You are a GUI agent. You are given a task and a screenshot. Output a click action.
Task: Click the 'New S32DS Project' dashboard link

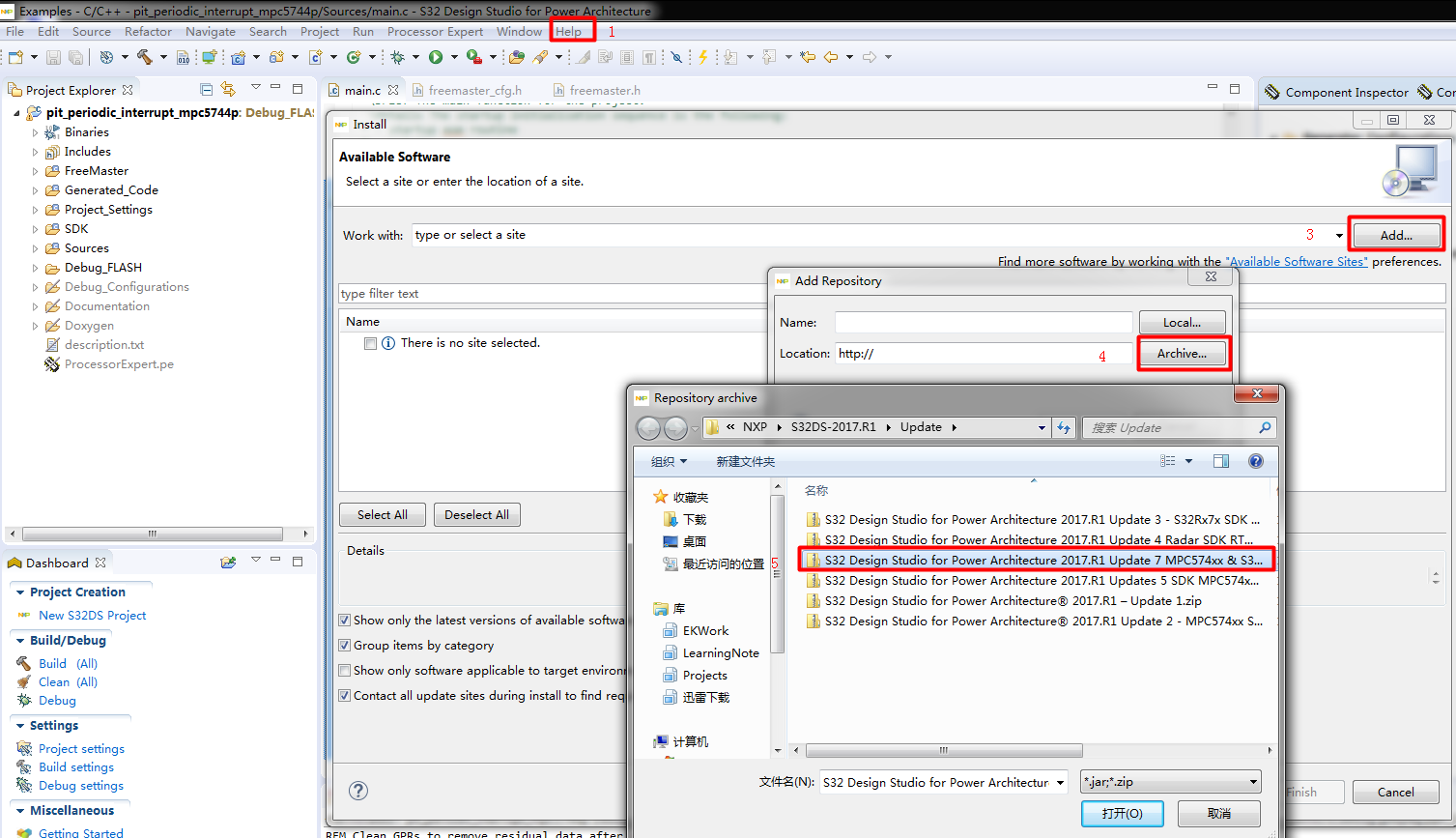[x=93, y=615]
